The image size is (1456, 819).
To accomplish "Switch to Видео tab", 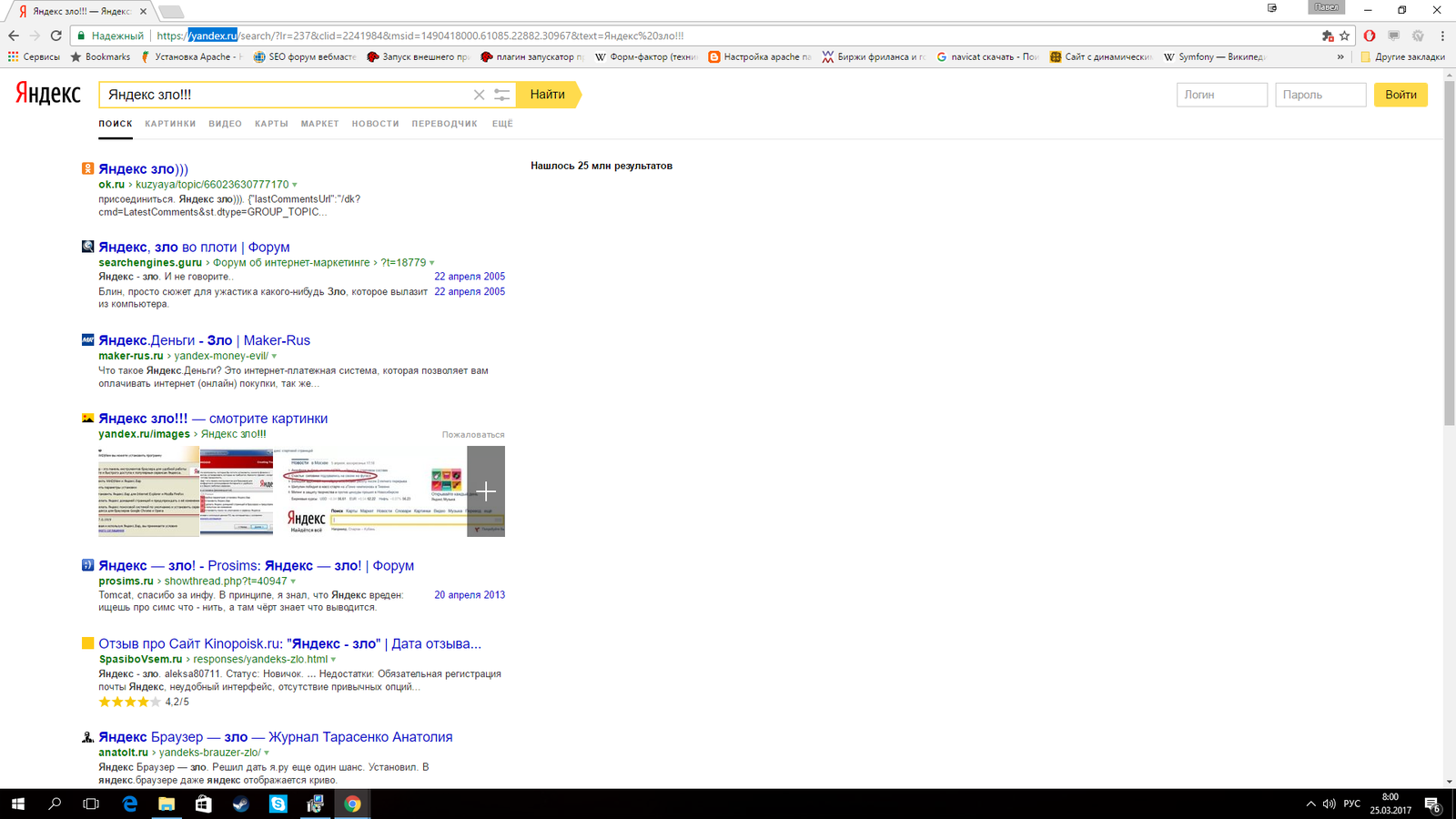I will click(225, 124).
